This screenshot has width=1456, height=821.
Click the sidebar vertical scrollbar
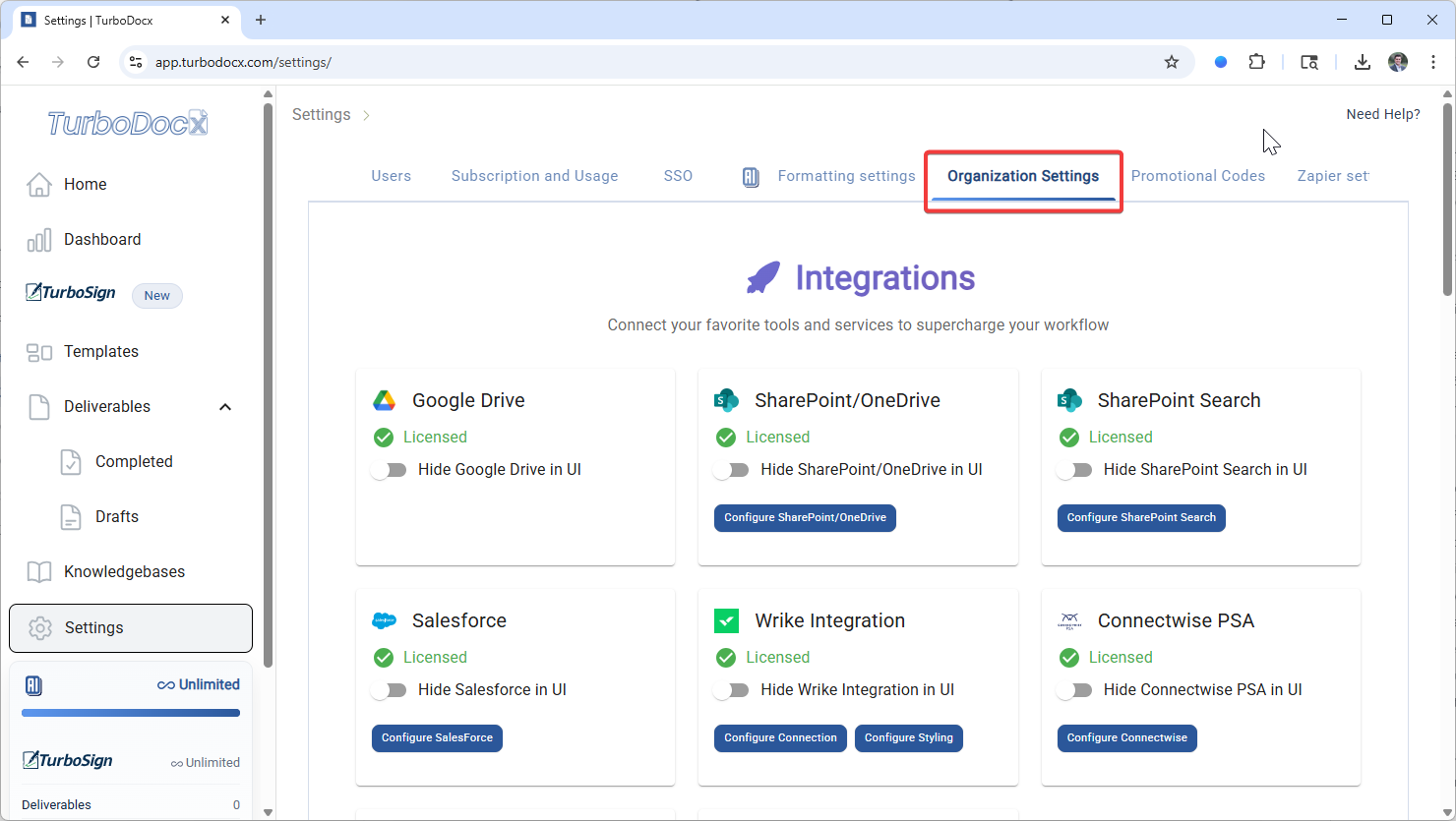click(268, 383)
